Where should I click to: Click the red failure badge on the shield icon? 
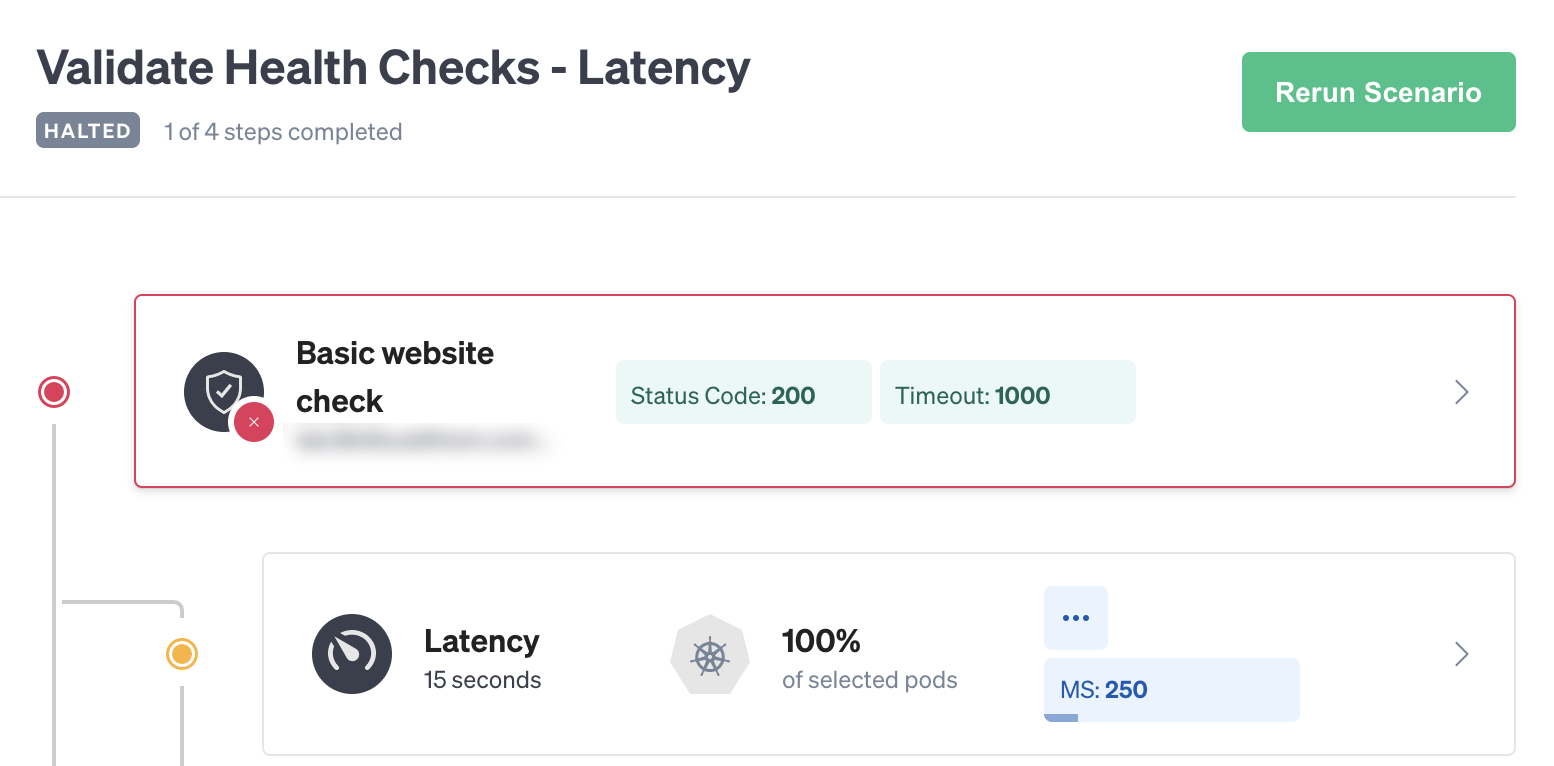(254, 422)
